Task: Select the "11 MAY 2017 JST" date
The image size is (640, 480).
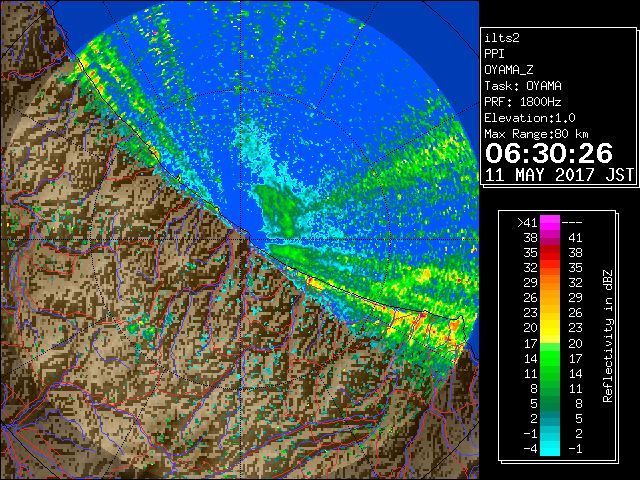Action: pyautogui.click(x=560, y=175)
